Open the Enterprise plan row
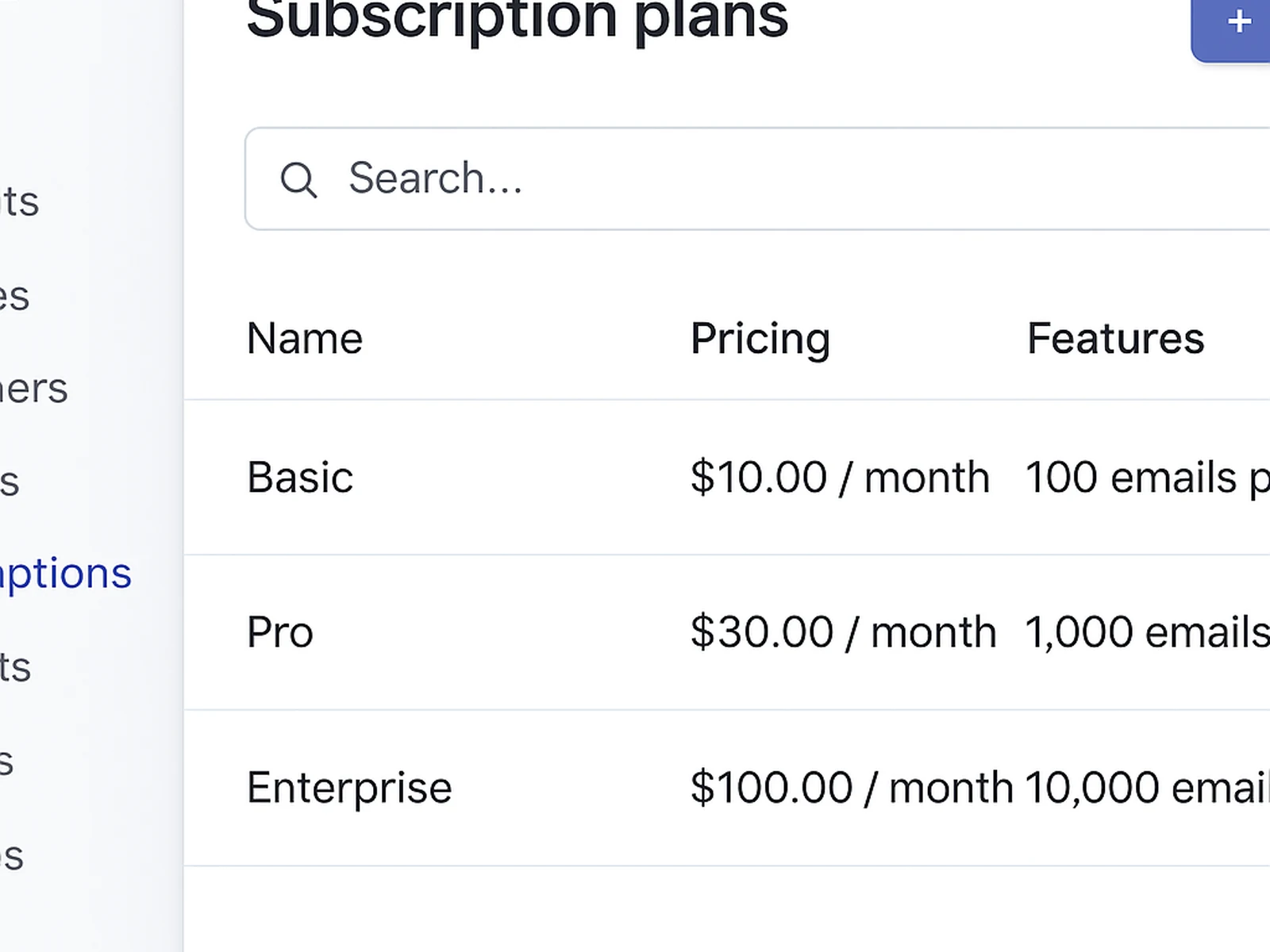 (349, 786)
